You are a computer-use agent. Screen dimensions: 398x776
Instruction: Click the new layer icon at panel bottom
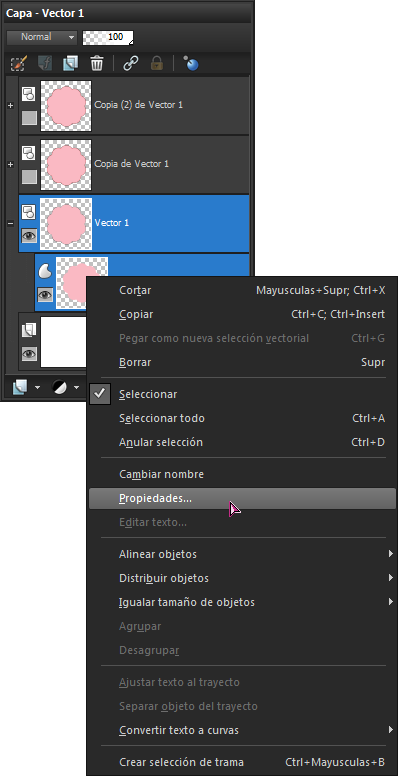click(x=19, y=388)
